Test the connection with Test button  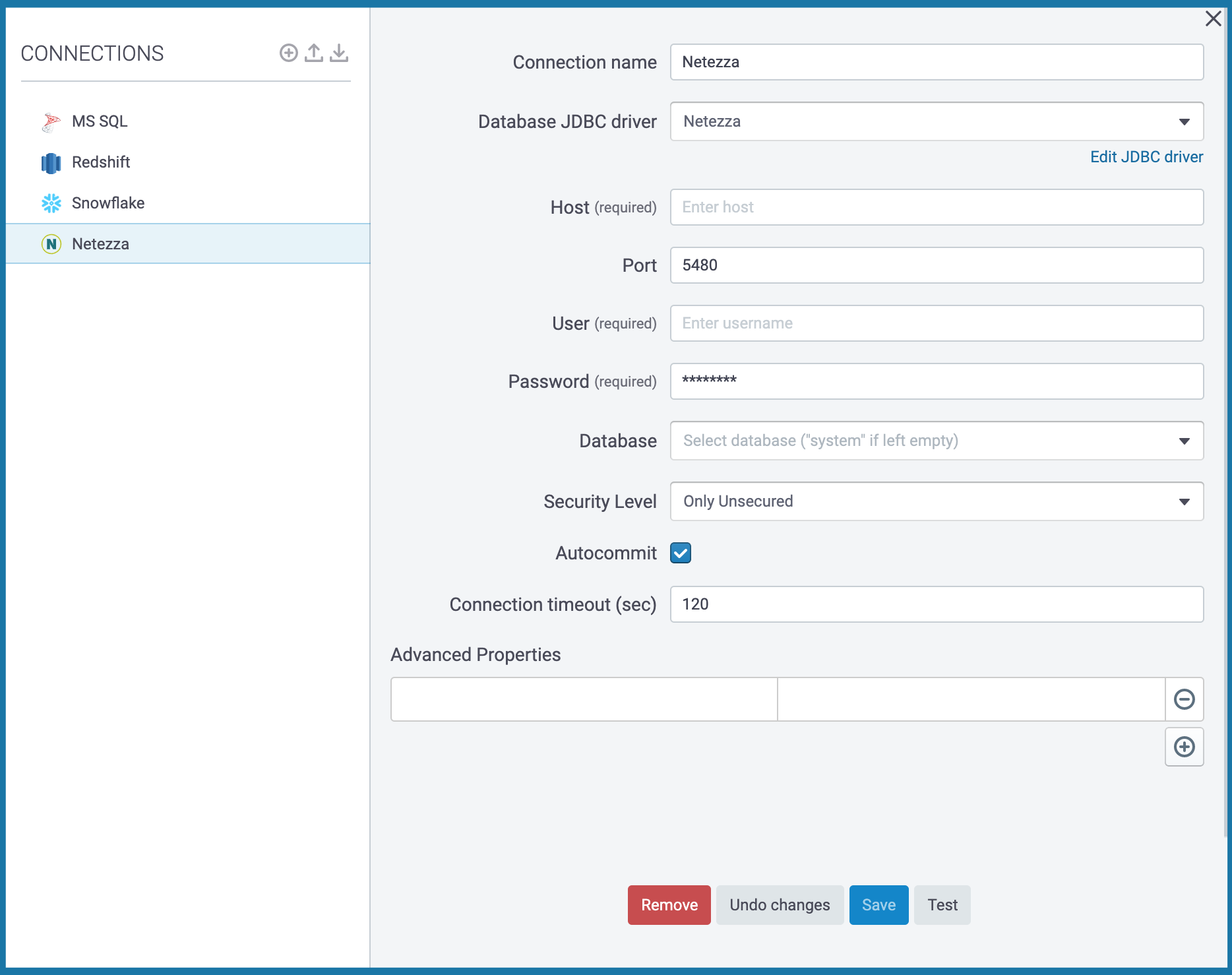[942, 905]
